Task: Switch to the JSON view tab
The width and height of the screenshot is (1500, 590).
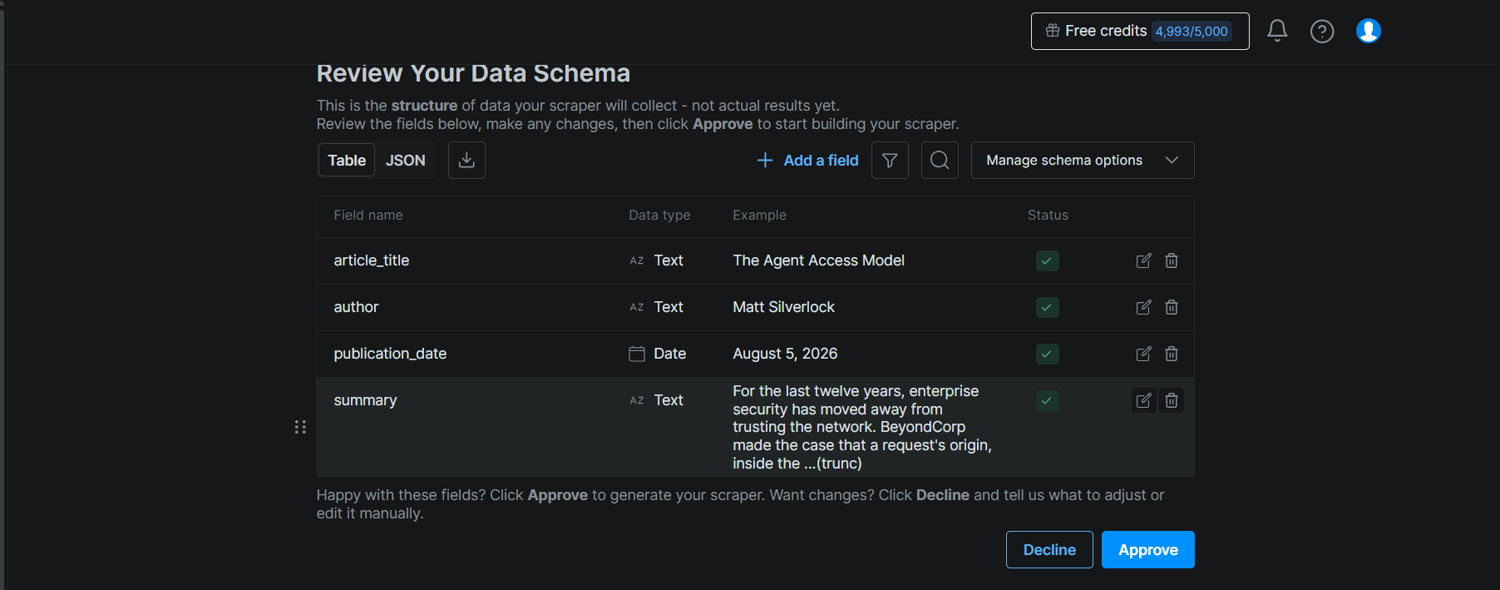Action: point(406,160)
